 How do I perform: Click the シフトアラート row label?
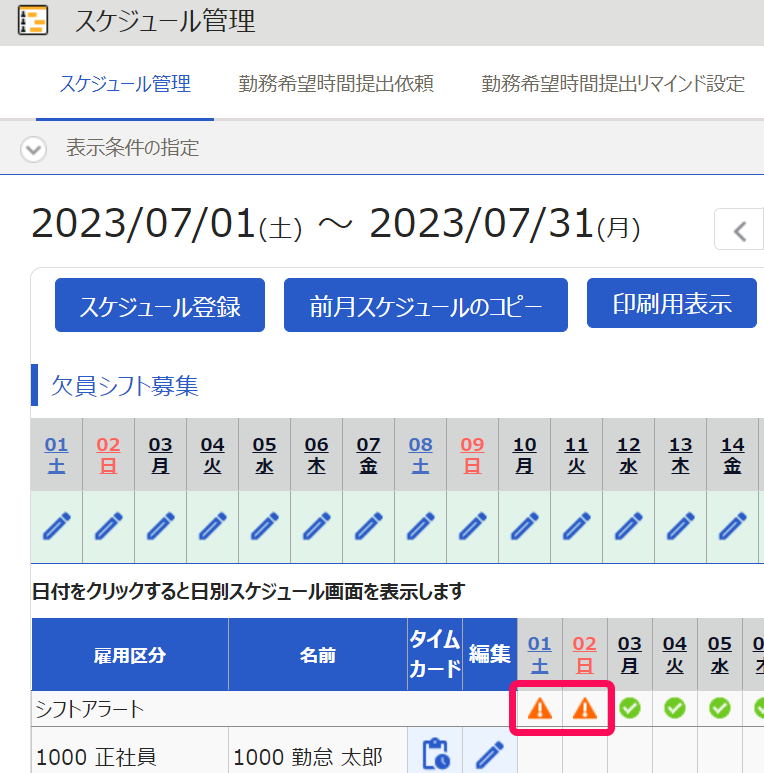click(90, 709)
